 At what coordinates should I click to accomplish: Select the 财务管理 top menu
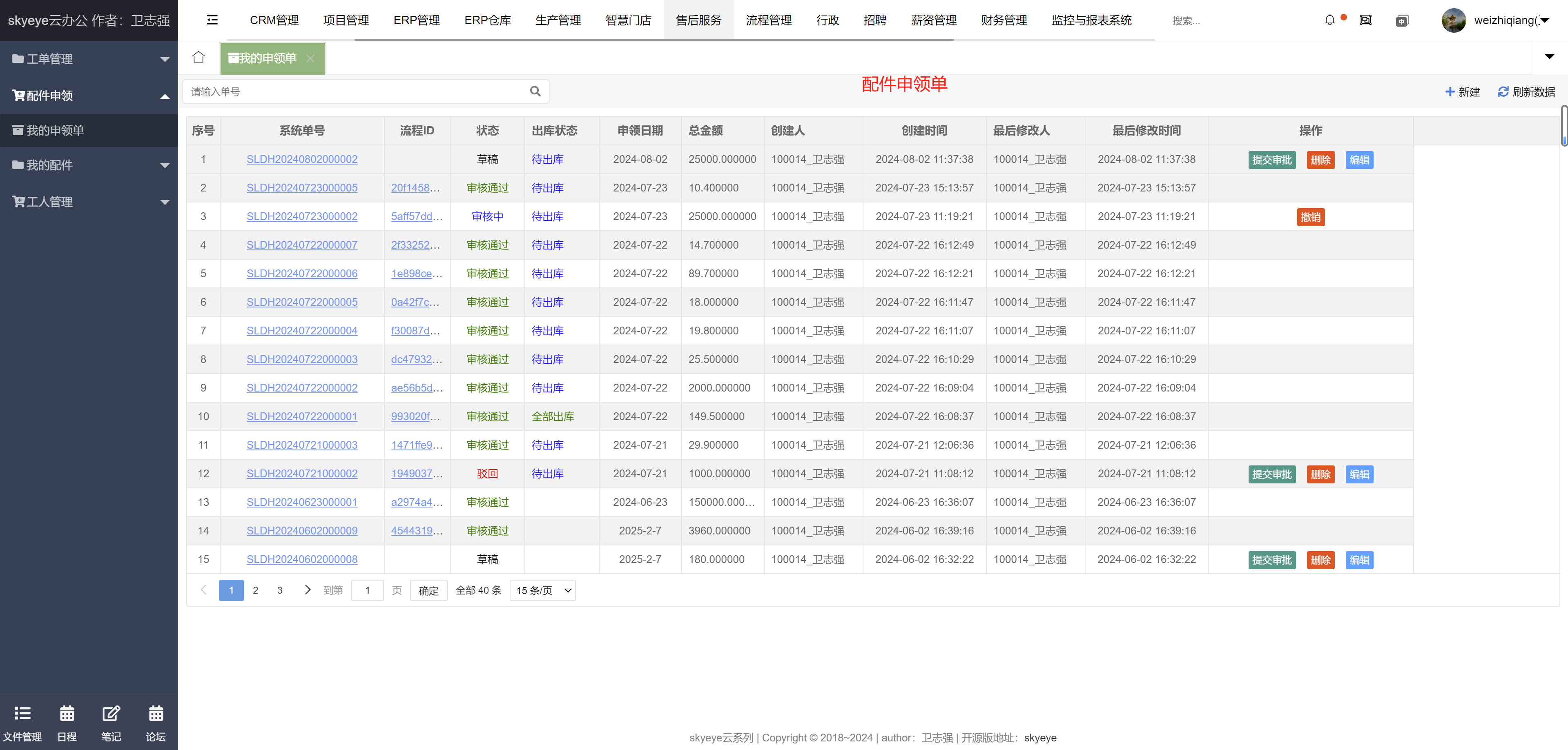pos(1003,20)
